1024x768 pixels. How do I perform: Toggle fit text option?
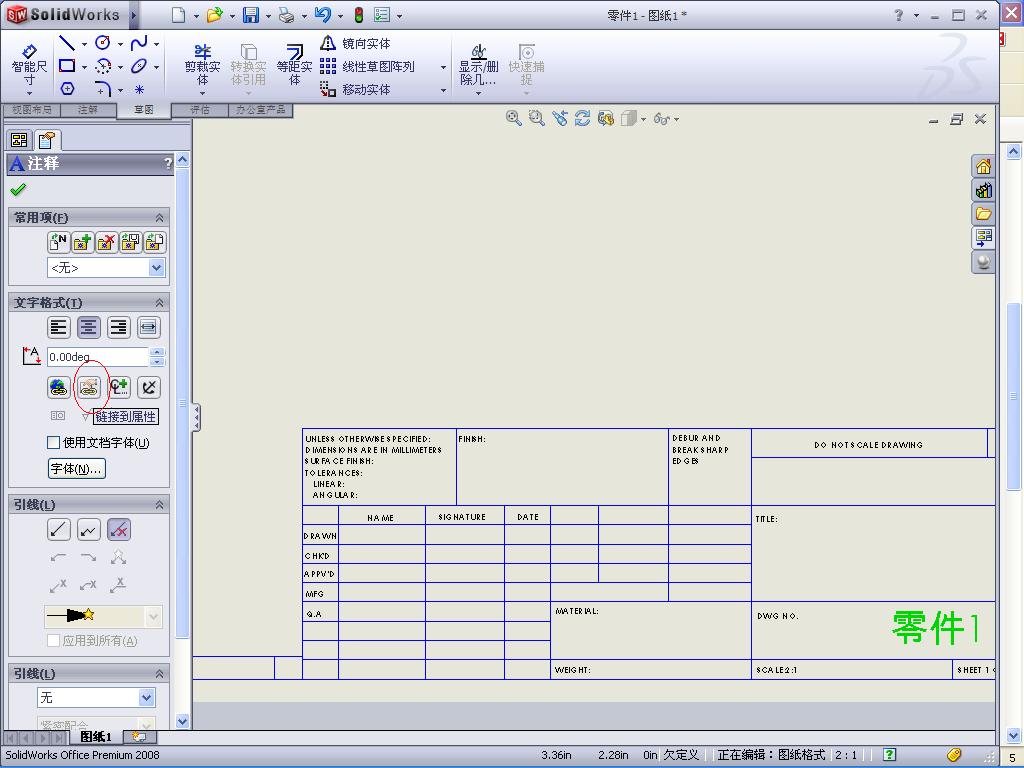click(x=149, y=327)
